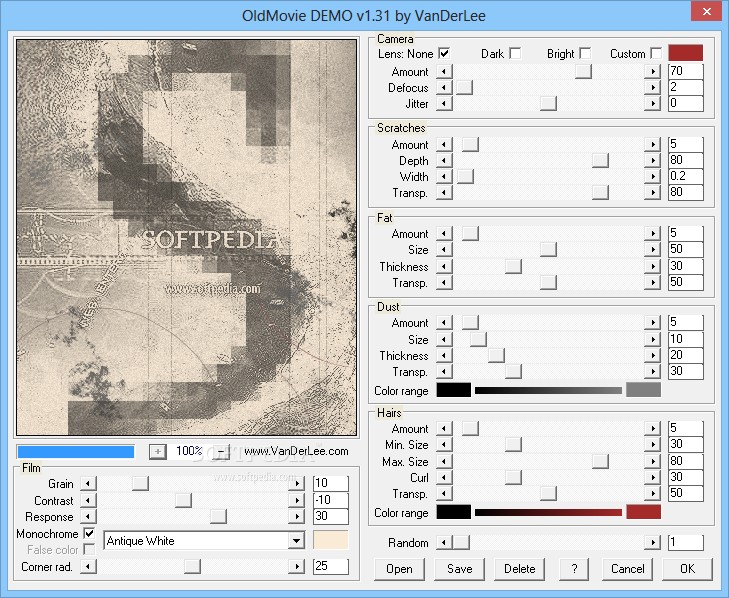Enable the Dark lens checkbox
Viewport: 729px width, 598px height.
515,53
